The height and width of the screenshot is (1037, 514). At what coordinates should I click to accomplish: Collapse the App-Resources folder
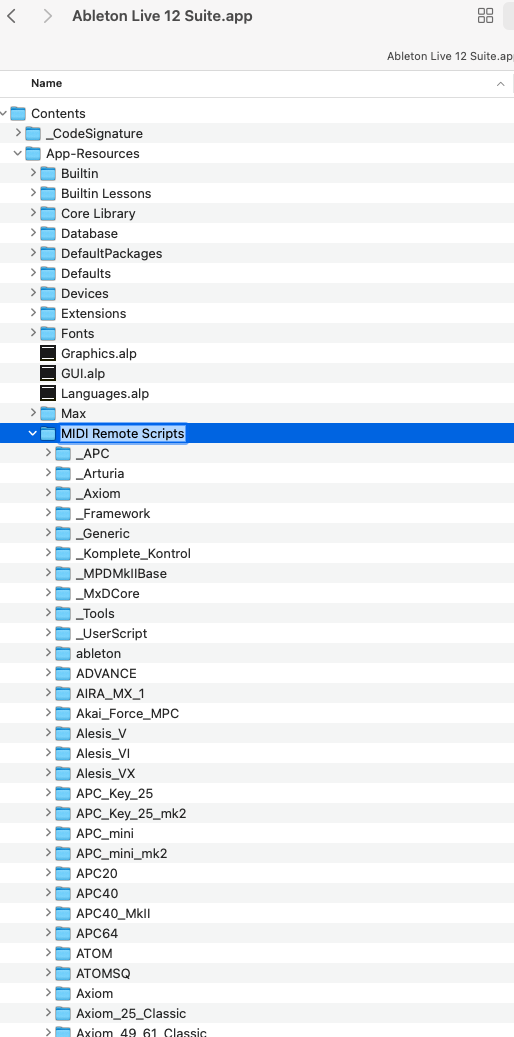18,153
